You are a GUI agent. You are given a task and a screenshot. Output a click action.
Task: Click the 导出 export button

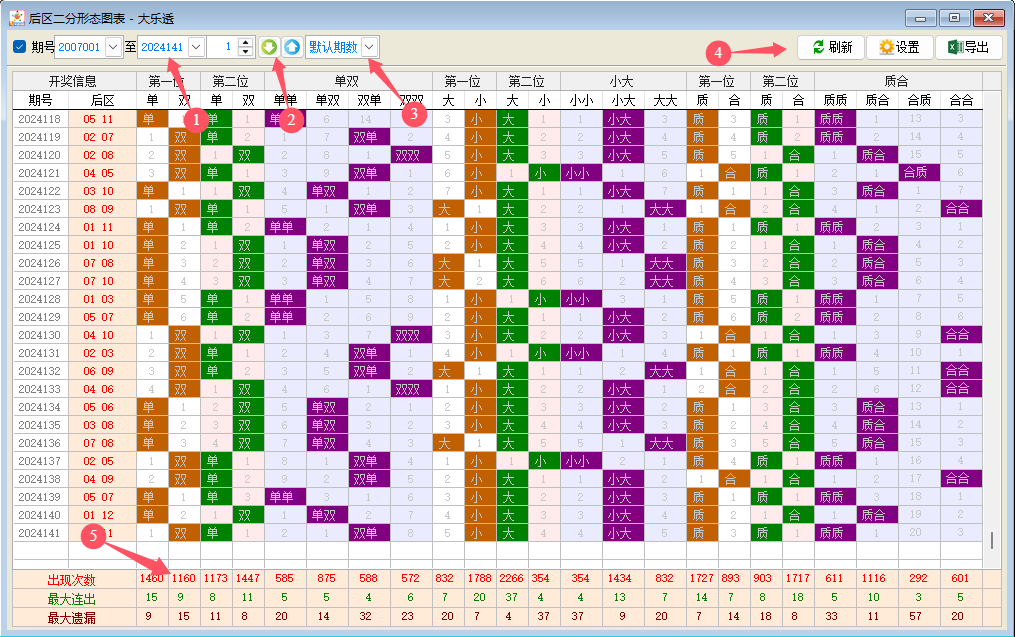(x=968, y=47)
